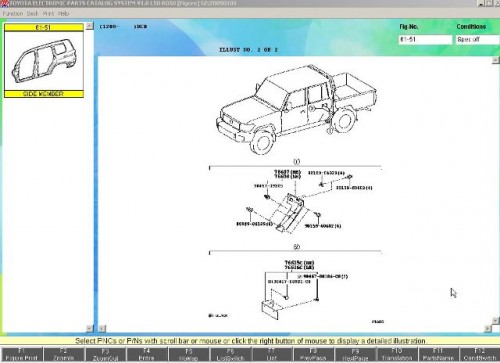Click illustration vertical scrollbar up arrow

(496, 60)
